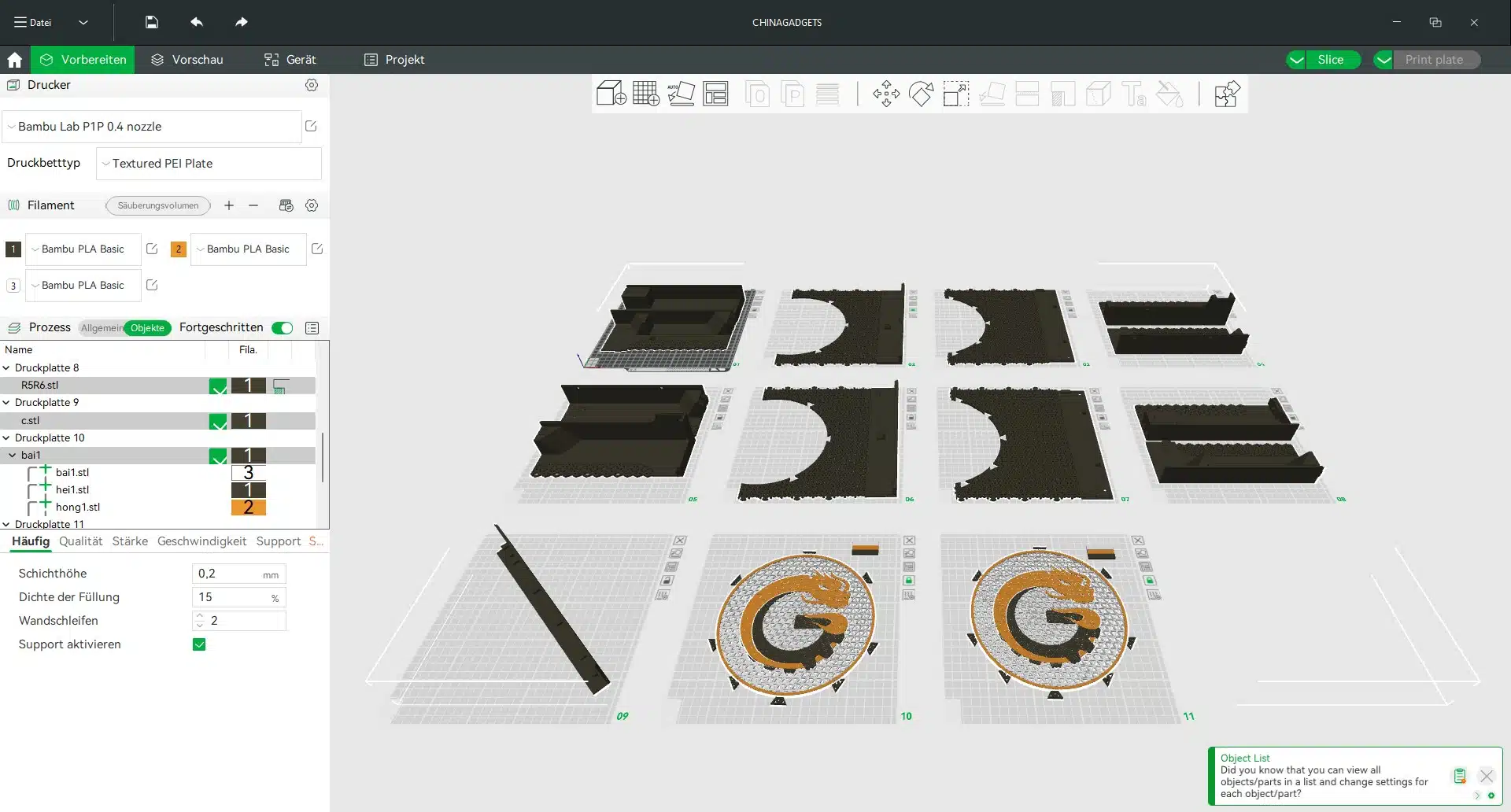The image size is (1511, 812).
Task: Switch to the Vorschau tab
Action: [x=187, y=60]
